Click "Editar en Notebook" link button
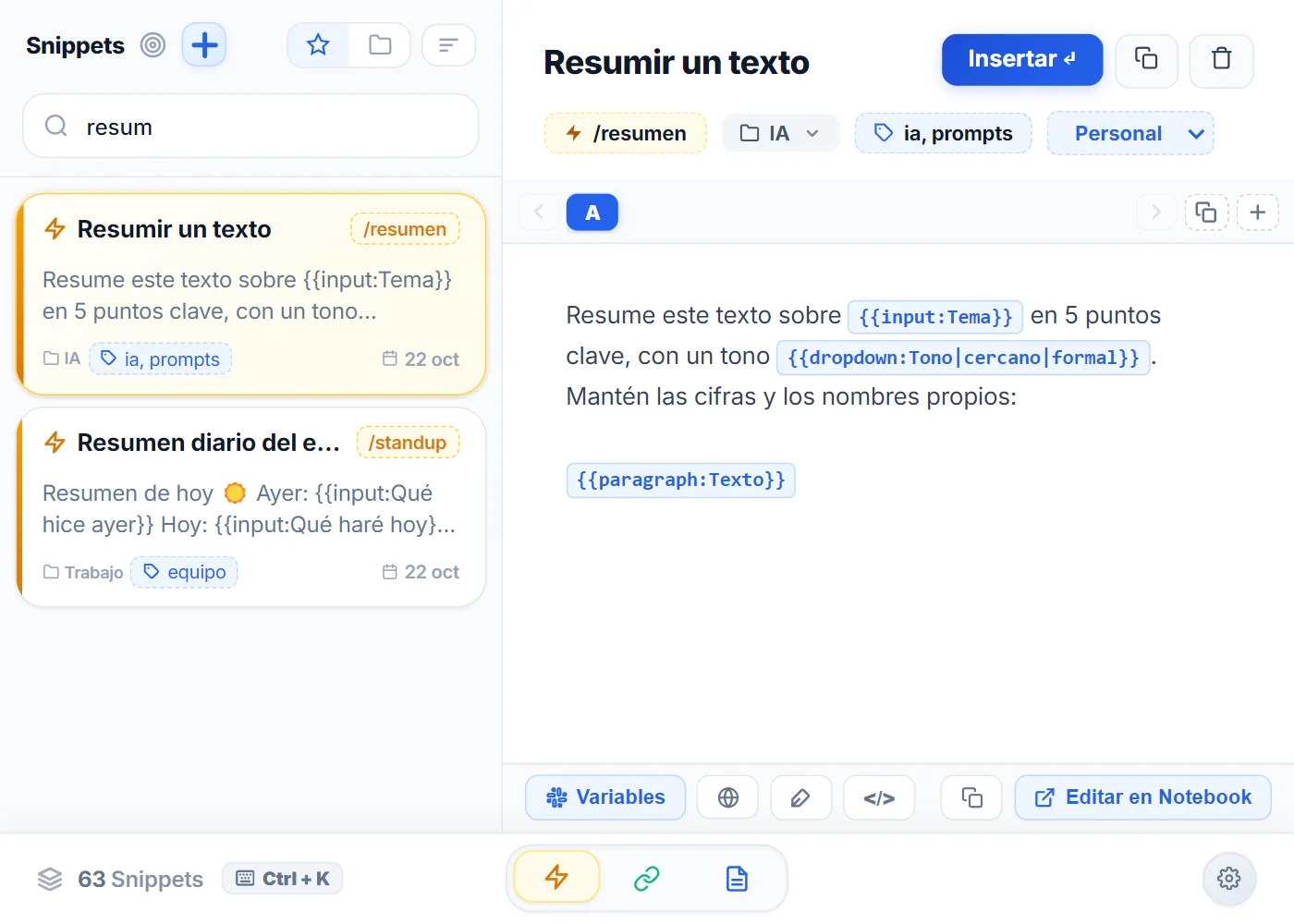The height and width of the screenshot is (924, 1294). (1142, 797)
